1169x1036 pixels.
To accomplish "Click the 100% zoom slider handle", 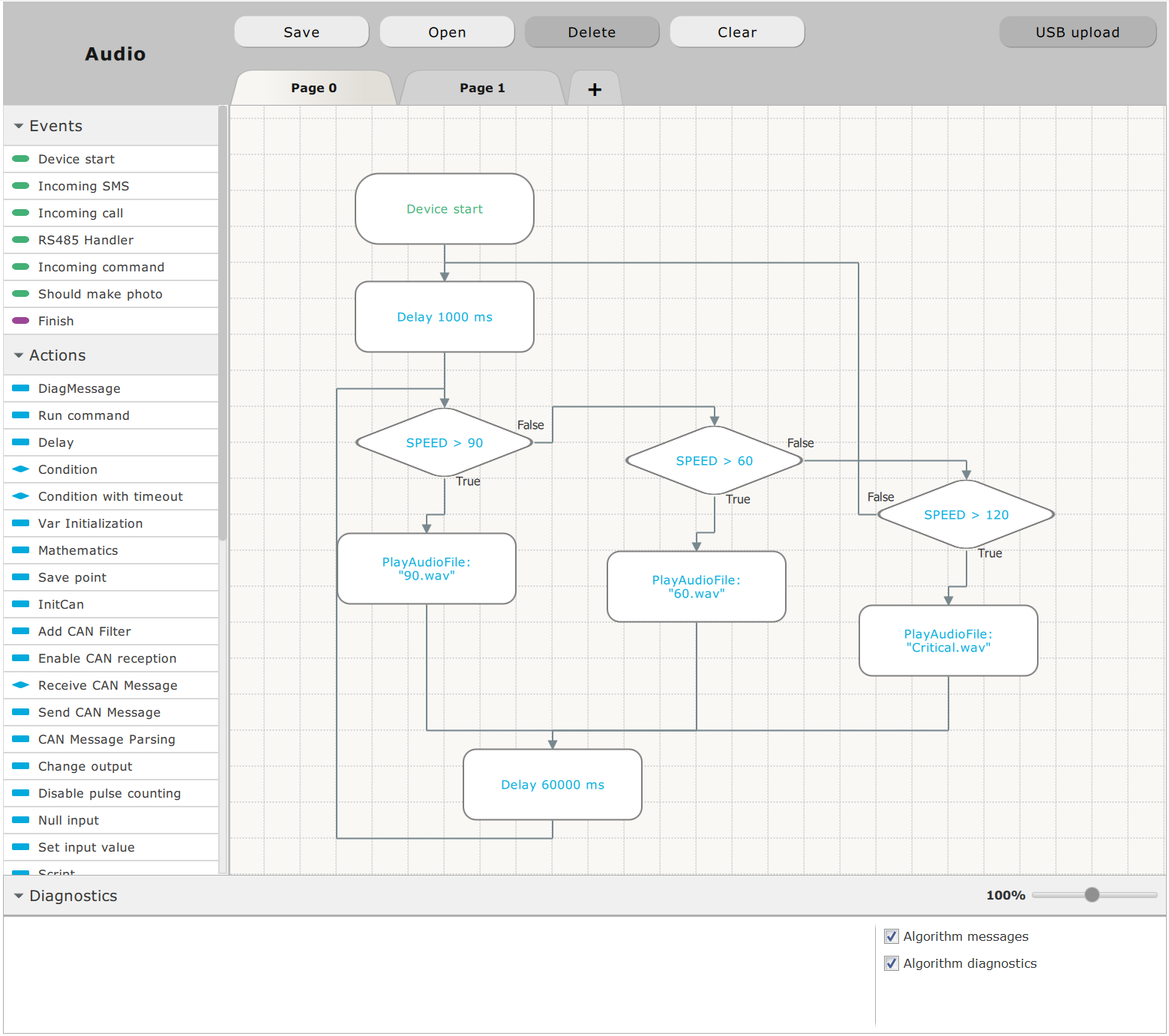I will point(1092,894).
